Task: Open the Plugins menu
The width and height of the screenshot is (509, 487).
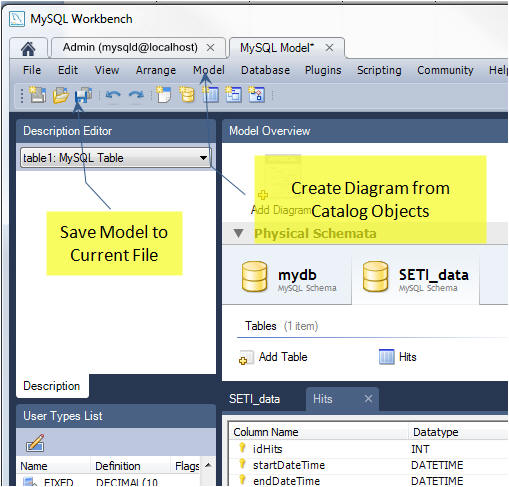Action: click(323, 70)
